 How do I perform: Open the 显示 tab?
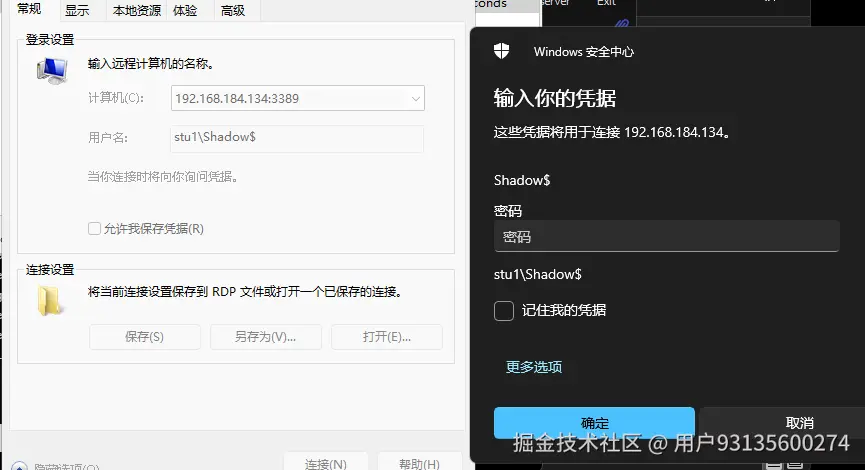[77, 10]
